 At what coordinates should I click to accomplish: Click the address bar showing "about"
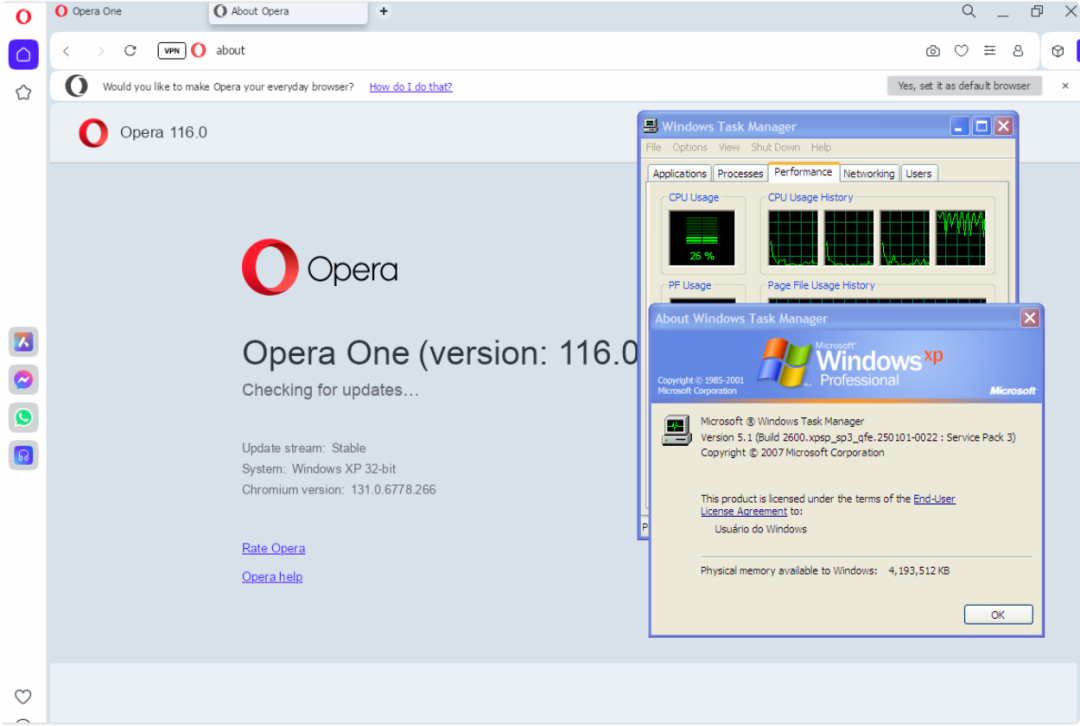tap(500, 51)
